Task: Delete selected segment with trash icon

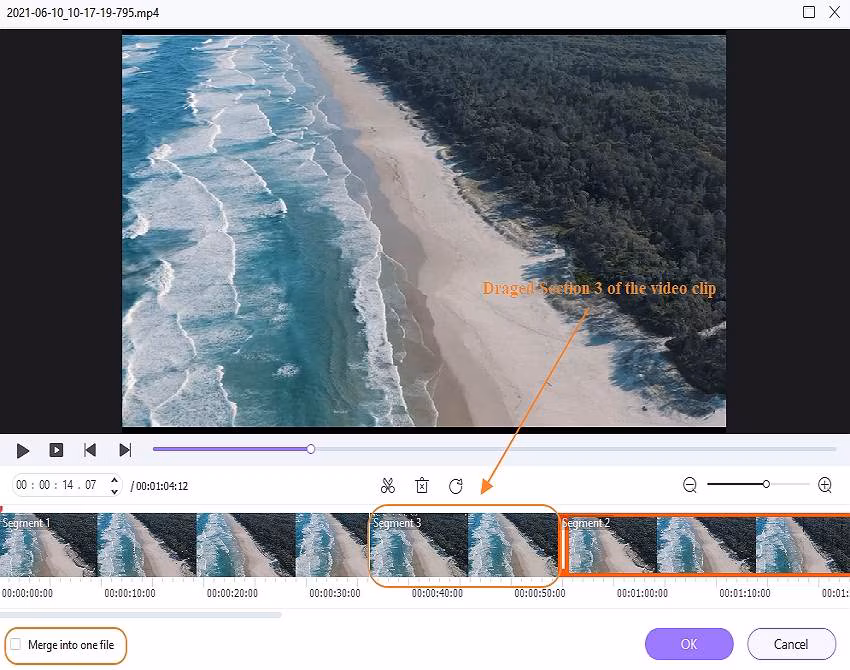Action: 422,486
